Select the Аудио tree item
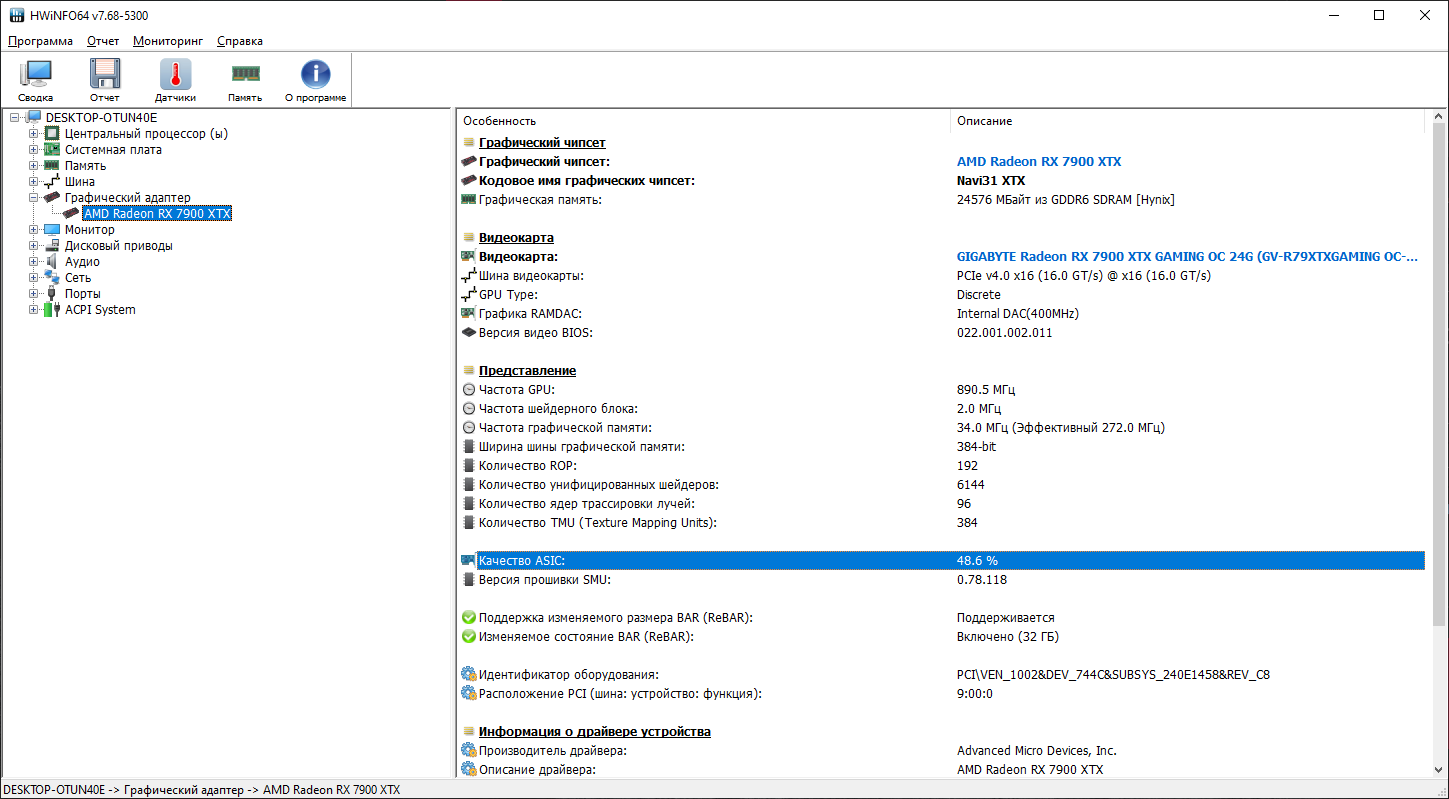Image resolution: width=1449 pixels, height=799 pixels. point(82,262)
